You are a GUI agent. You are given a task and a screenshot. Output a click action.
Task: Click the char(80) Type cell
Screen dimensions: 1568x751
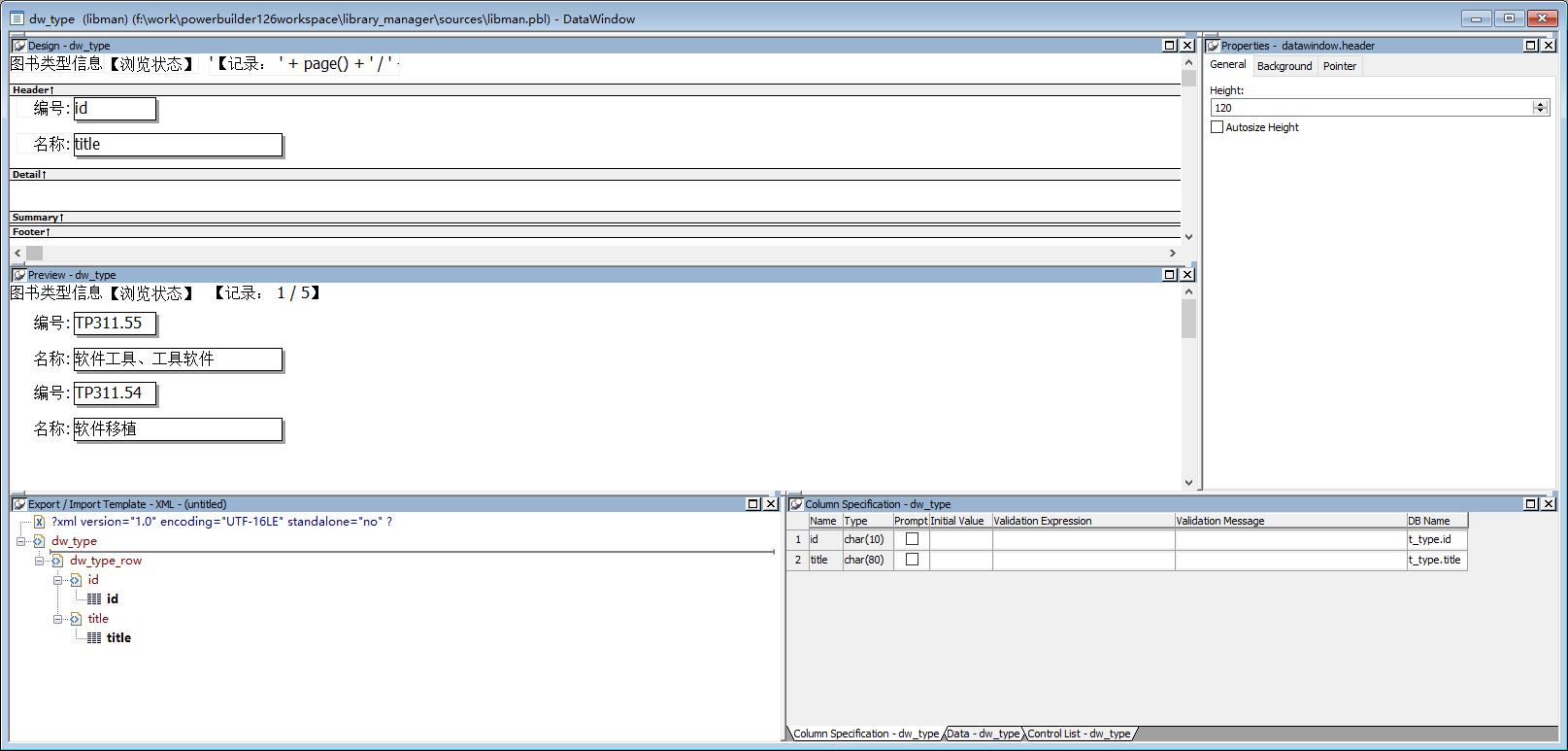pos(867,560)
